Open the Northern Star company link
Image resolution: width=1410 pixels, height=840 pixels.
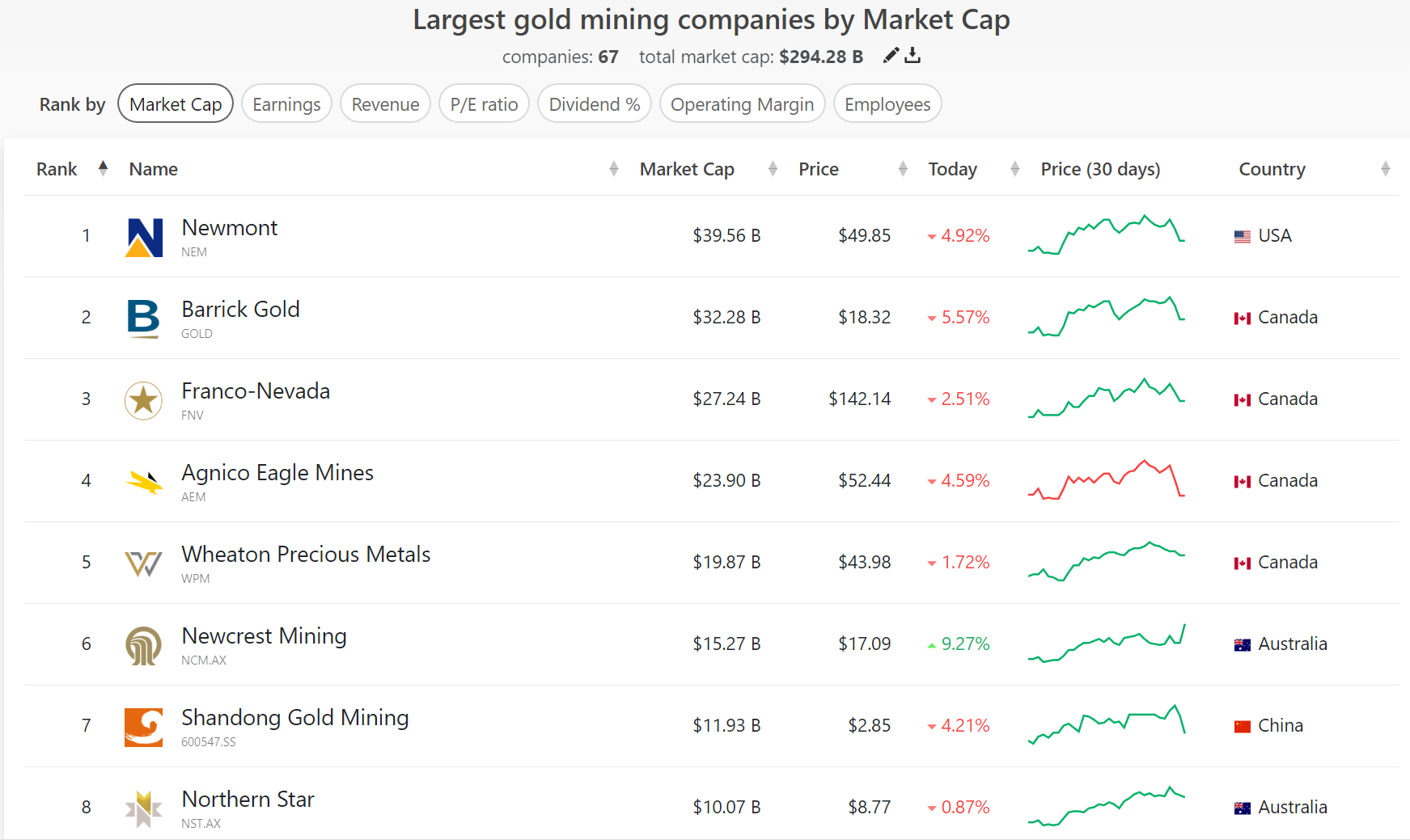248,800
